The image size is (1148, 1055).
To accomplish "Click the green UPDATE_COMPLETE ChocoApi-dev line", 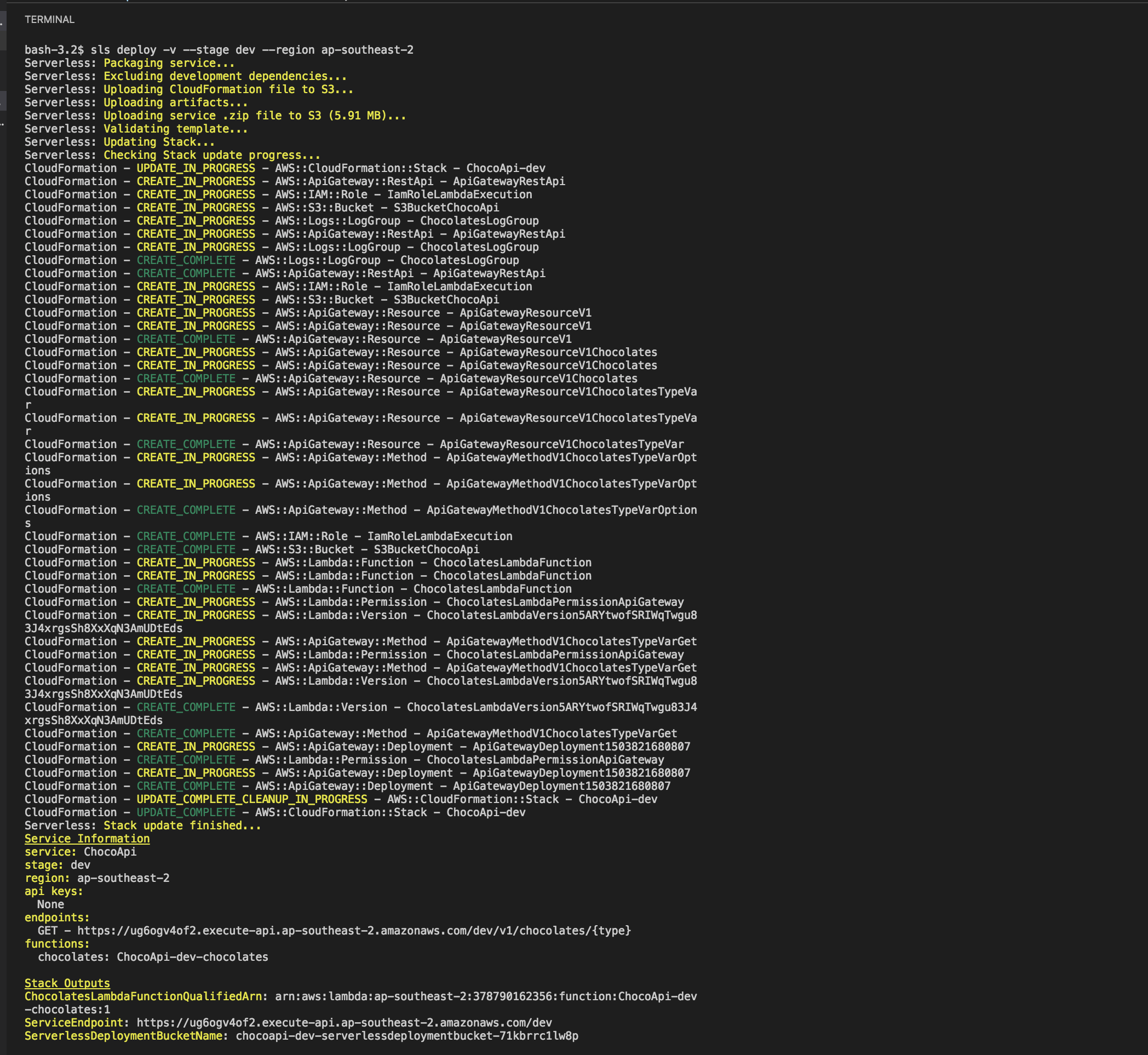I will click(x=275, y=811).
